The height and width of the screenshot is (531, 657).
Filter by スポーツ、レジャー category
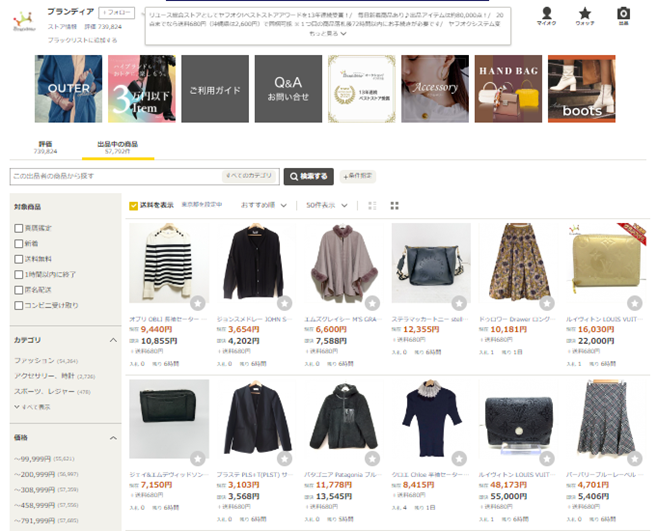tap(52, 391)
